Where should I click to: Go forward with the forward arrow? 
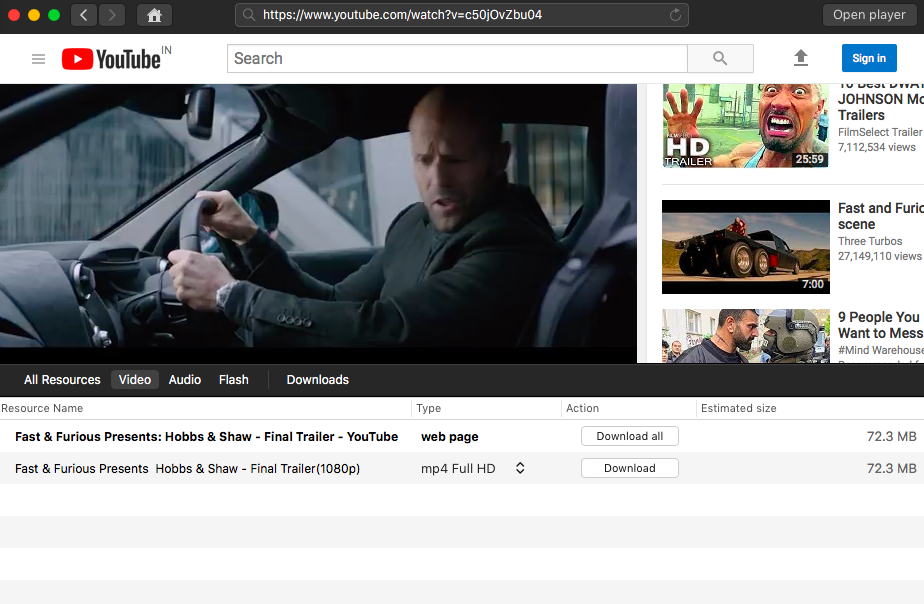coord(111,15)
